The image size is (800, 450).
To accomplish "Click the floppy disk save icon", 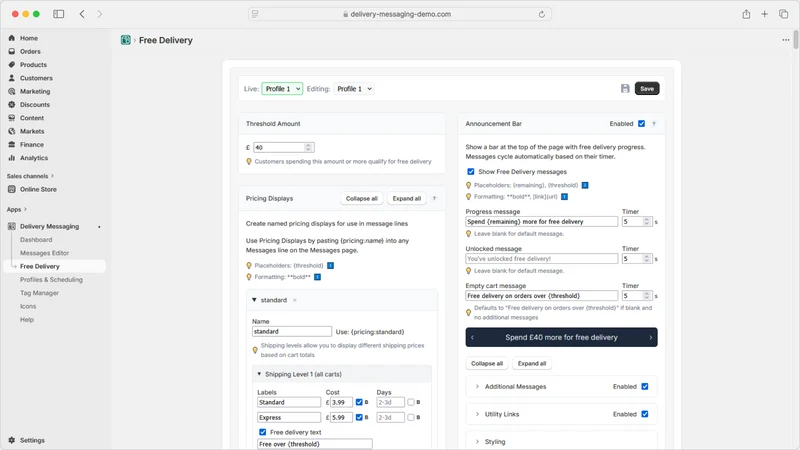I will pyautogui.click(x=625, y=88).
